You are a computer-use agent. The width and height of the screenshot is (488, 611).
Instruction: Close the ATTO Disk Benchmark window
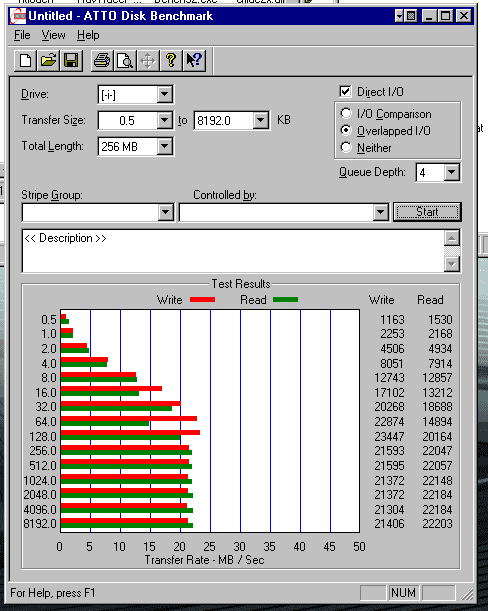click(463, 16)
